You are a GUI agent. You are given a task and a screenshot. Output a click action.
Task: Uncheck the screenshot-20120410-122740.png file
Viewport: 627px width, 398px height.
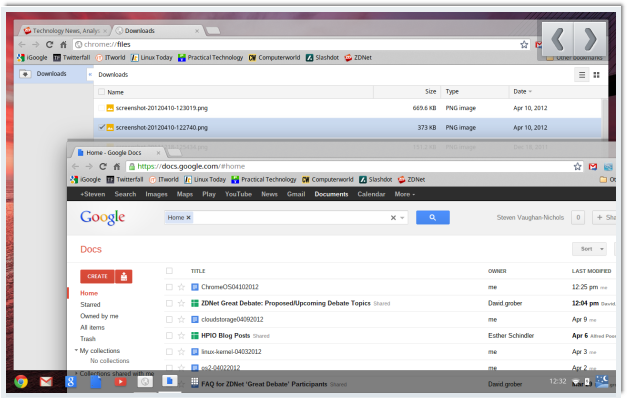[x=102, y=127]
